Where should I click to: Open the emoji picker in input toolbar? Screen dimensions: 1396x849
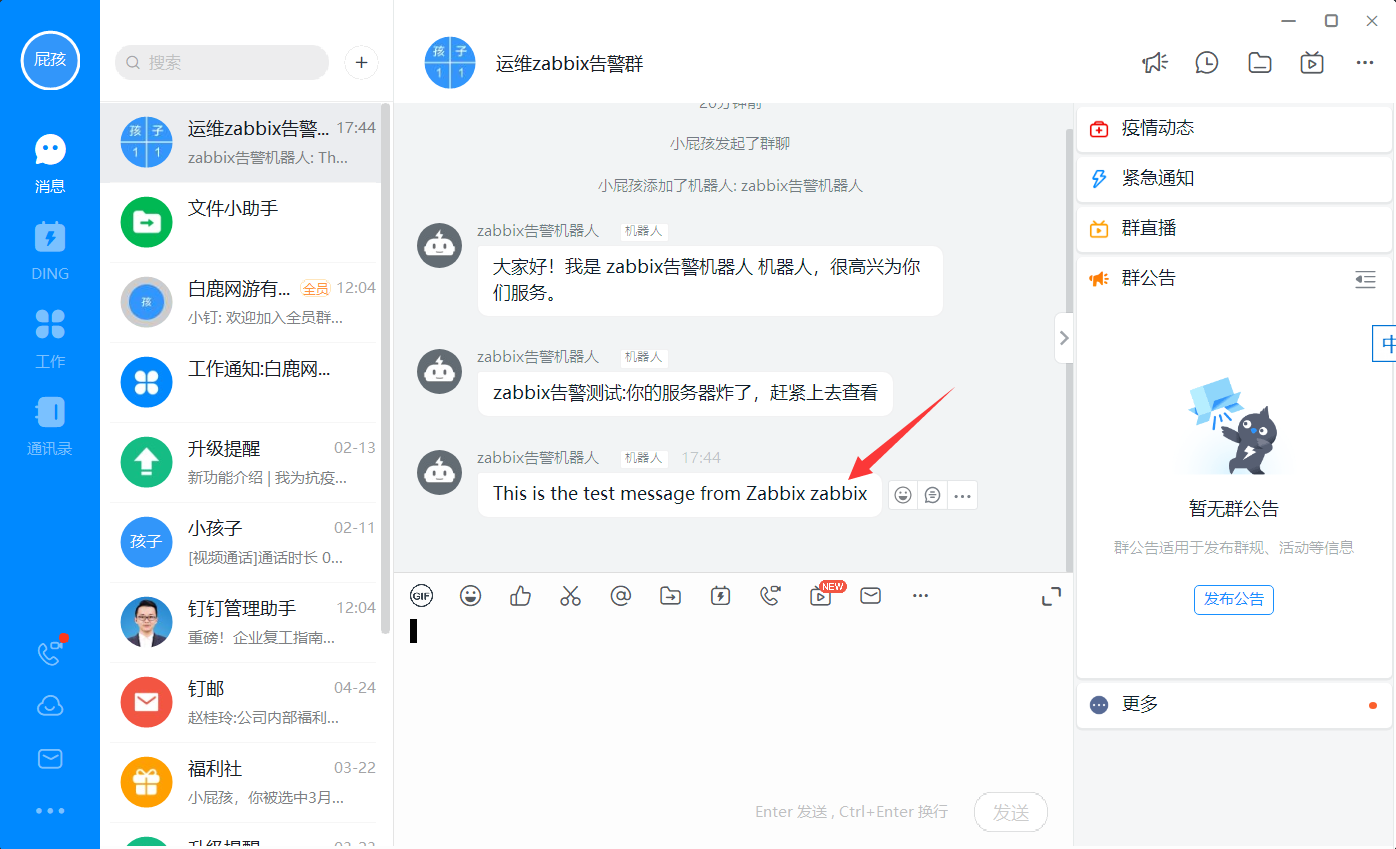click(x=471, y=596)
